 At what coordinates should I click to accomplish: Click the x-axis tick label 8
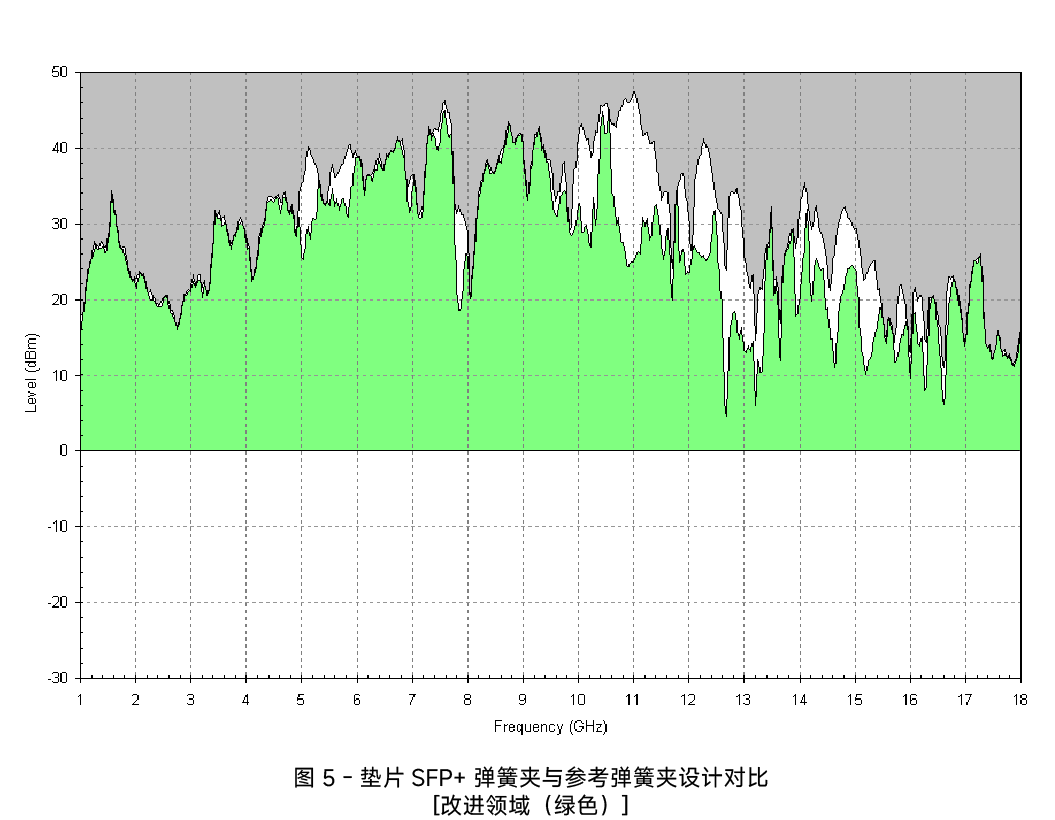467,700
